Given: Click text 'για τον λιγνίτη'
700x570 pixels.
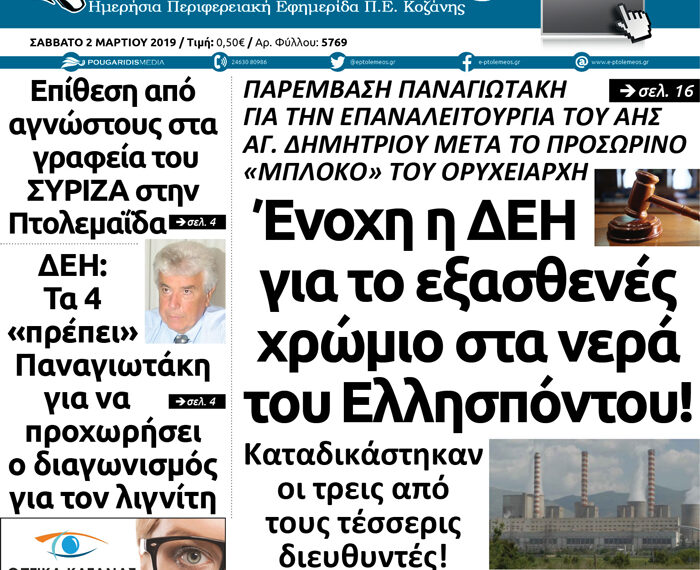Looking at the screenshot, I should pos(113,499).
